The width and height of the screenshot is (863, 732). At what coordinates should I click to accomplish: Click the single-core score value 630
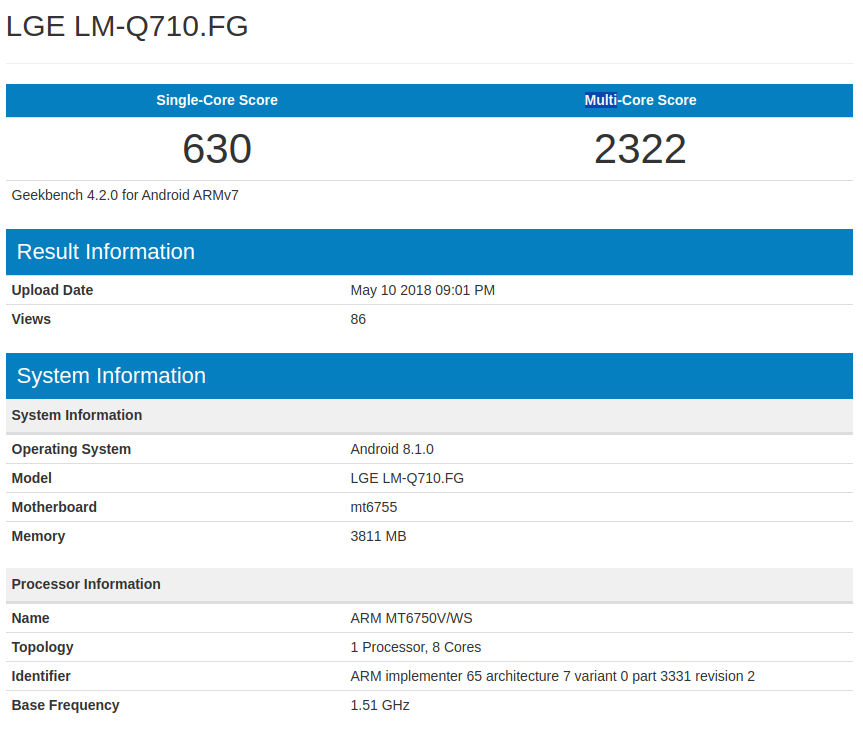217,149
